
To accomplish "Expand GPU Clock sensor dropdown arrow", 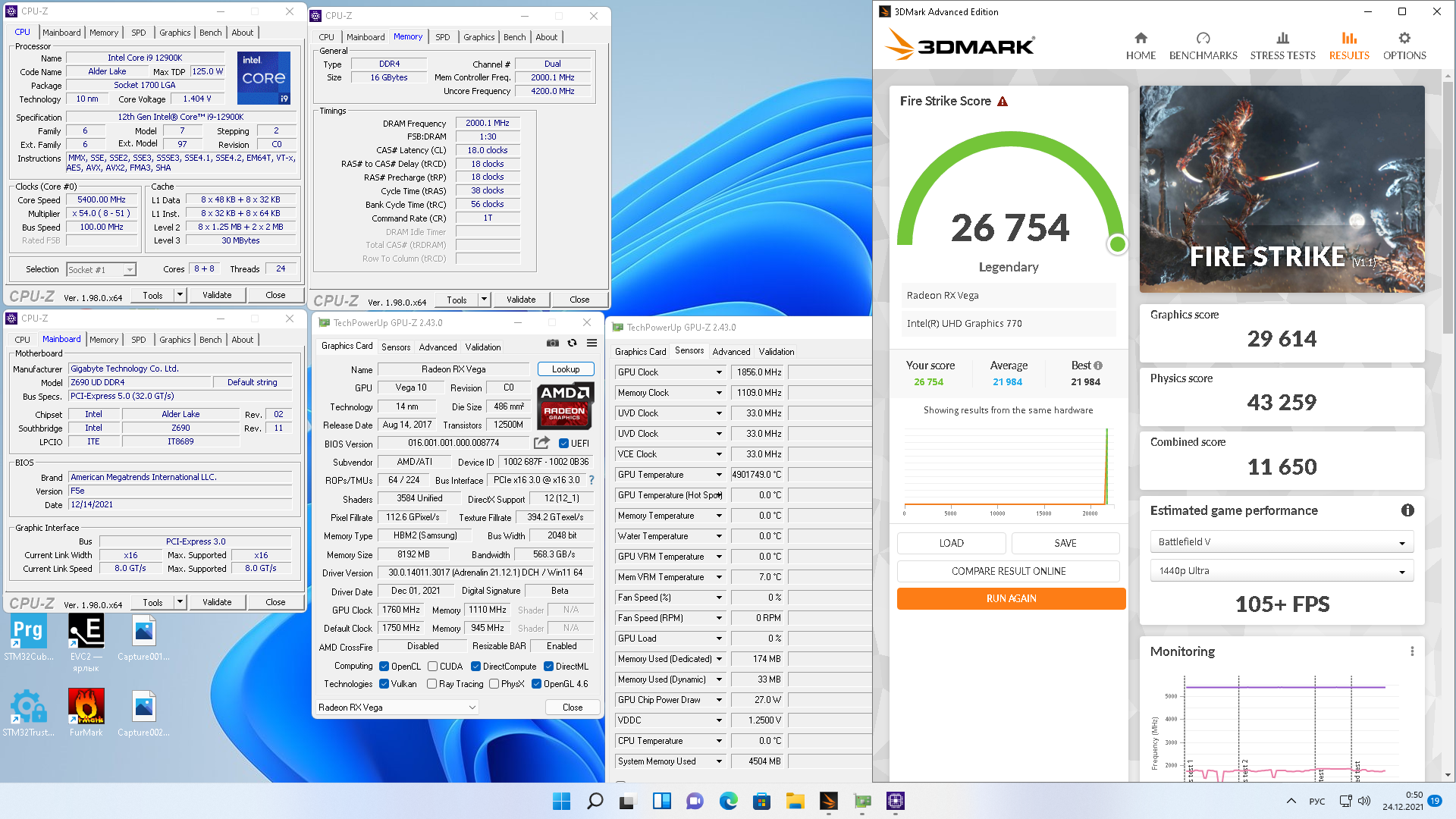I will pyautogui.click(x=719, y=372).
